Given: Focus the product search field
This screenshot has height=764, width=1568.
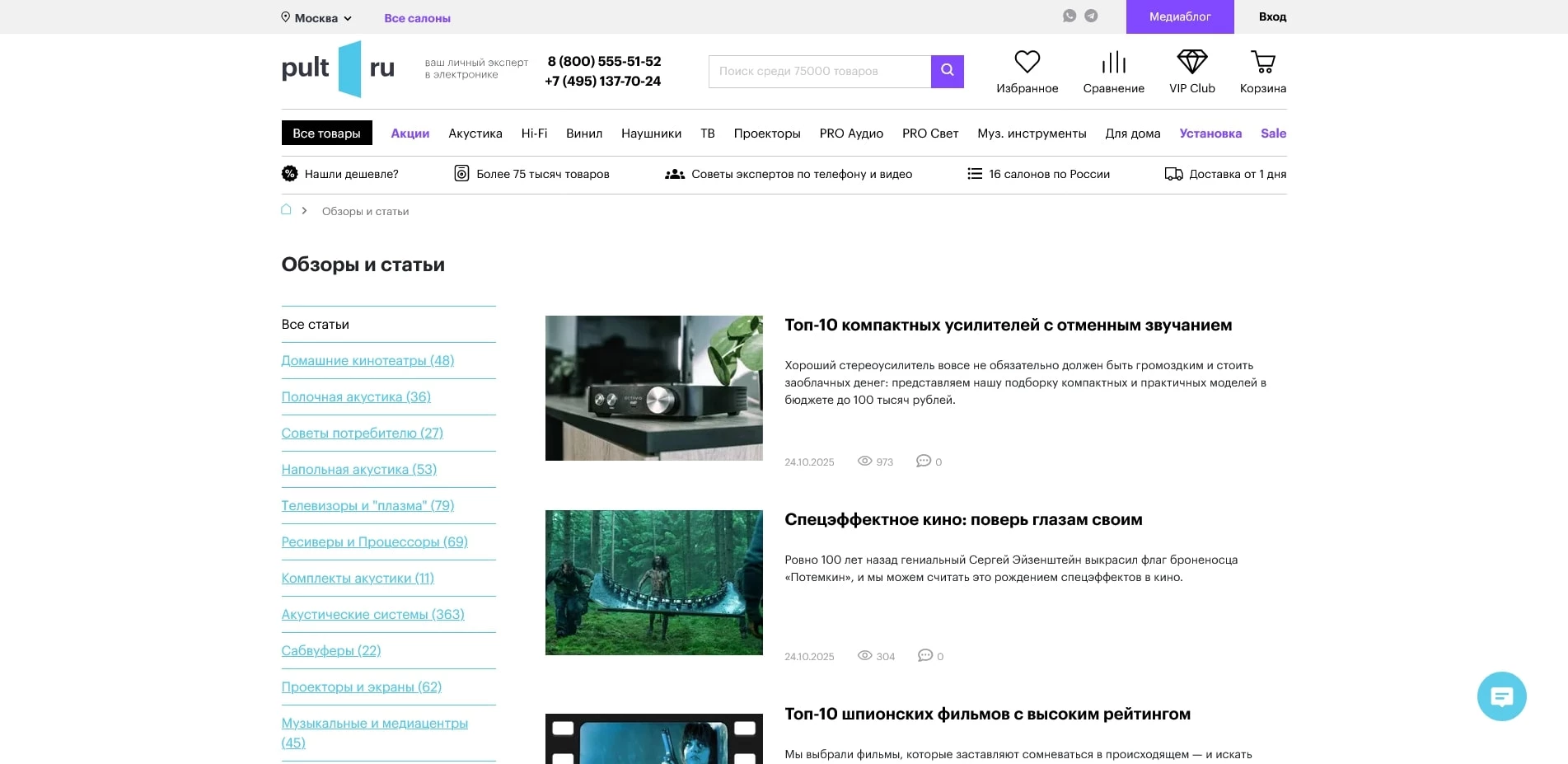Looking at the screenshot, I should pos(819,72).
